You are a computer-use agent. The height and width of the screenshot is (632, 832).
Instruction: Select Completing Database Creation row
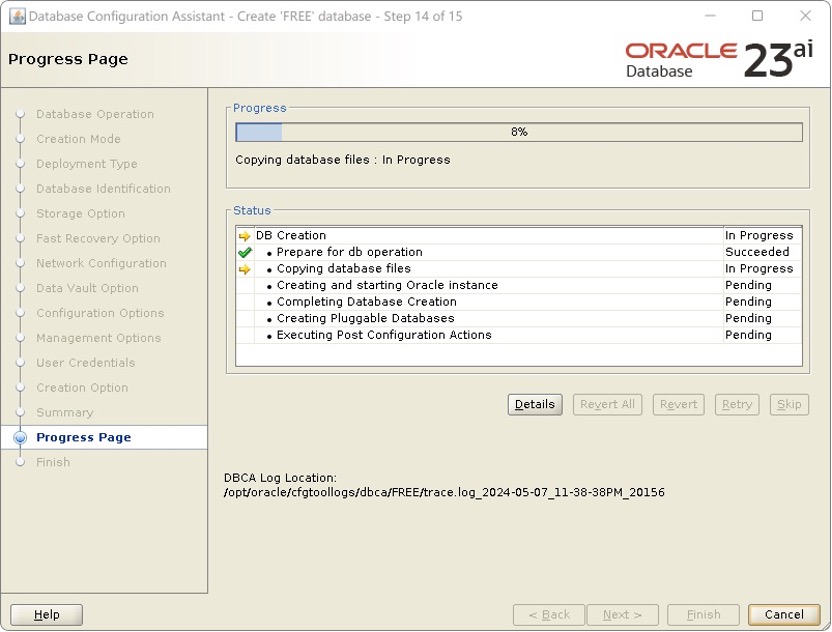click(x=519, y=302)
